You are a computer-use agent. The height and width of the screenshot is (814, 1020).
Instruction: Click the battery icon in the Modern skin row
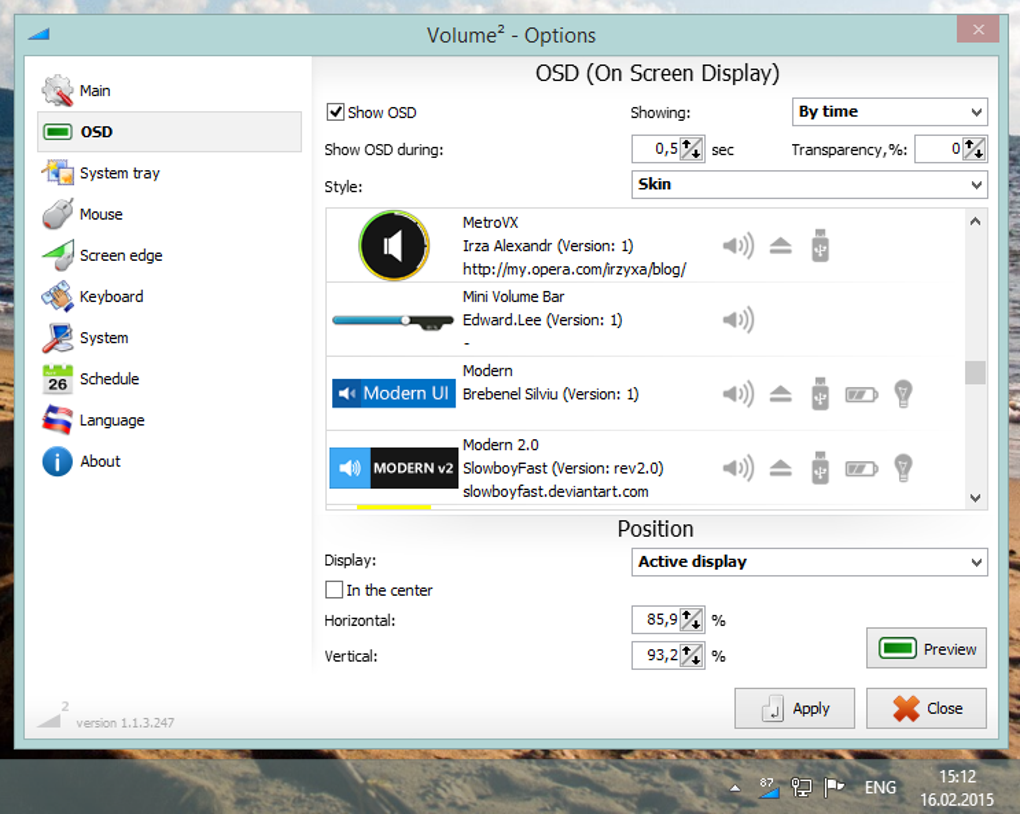click(861, 394)
